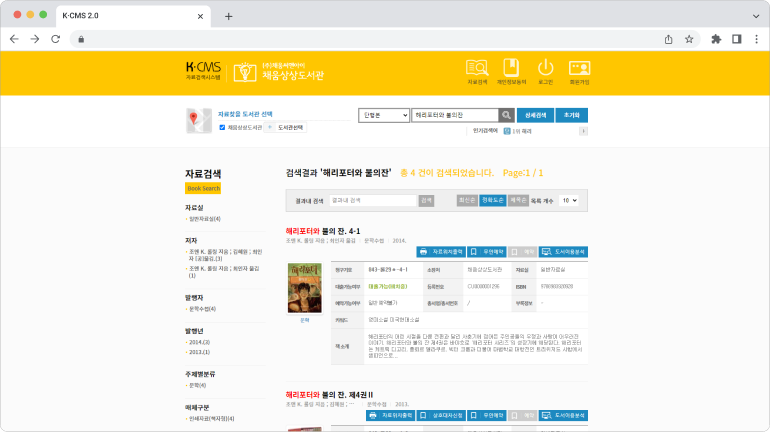Viewport: 770px width, 432px height.
Task: Uncheck the 채움상상도서관 checkbox
Action: [x=222, y=128]
